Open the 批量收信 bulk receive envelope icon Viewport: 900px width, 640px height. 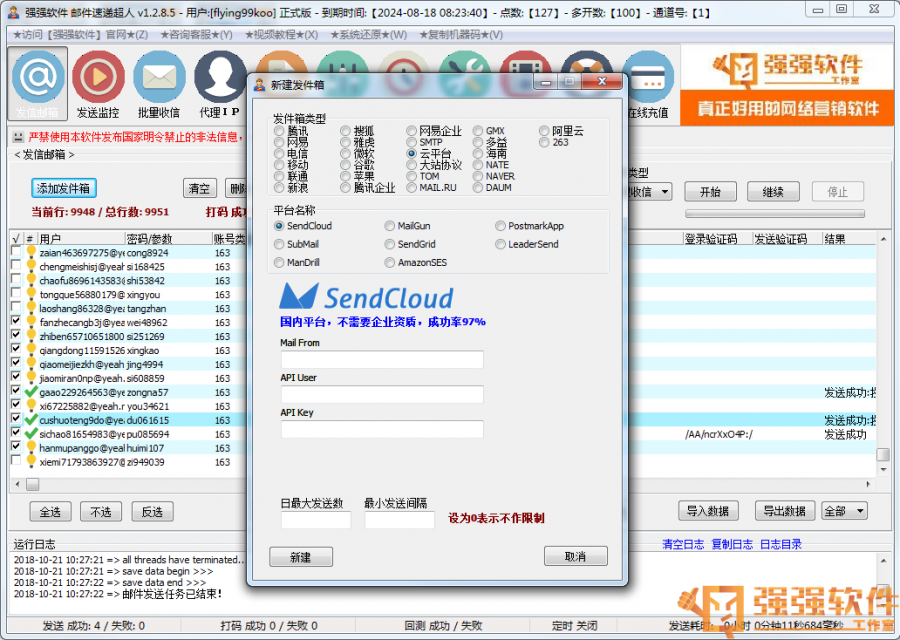click(x=159, y=77)
